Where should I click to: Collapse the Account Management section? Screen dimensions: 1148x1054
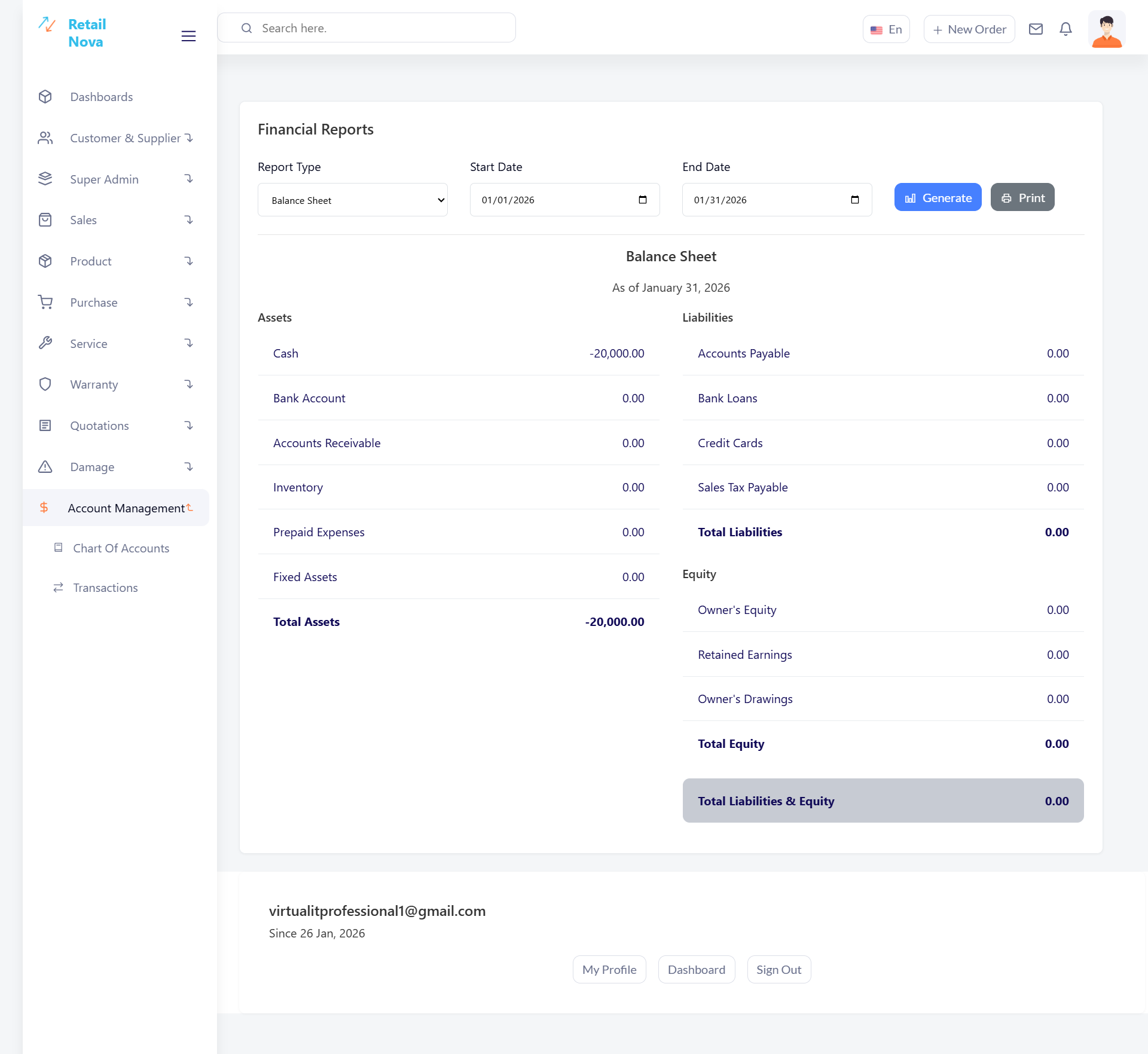(x=116, y=508)
